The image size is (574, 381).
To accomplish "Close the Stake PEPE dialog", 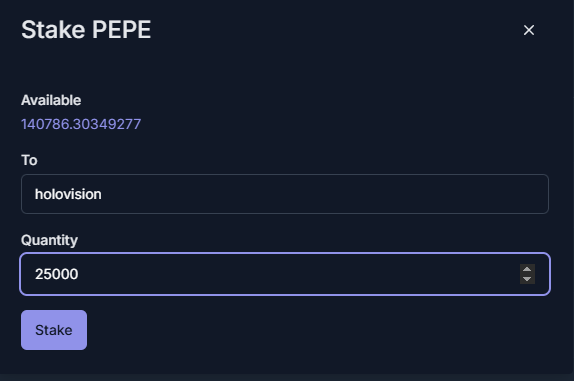I will 529,30.
